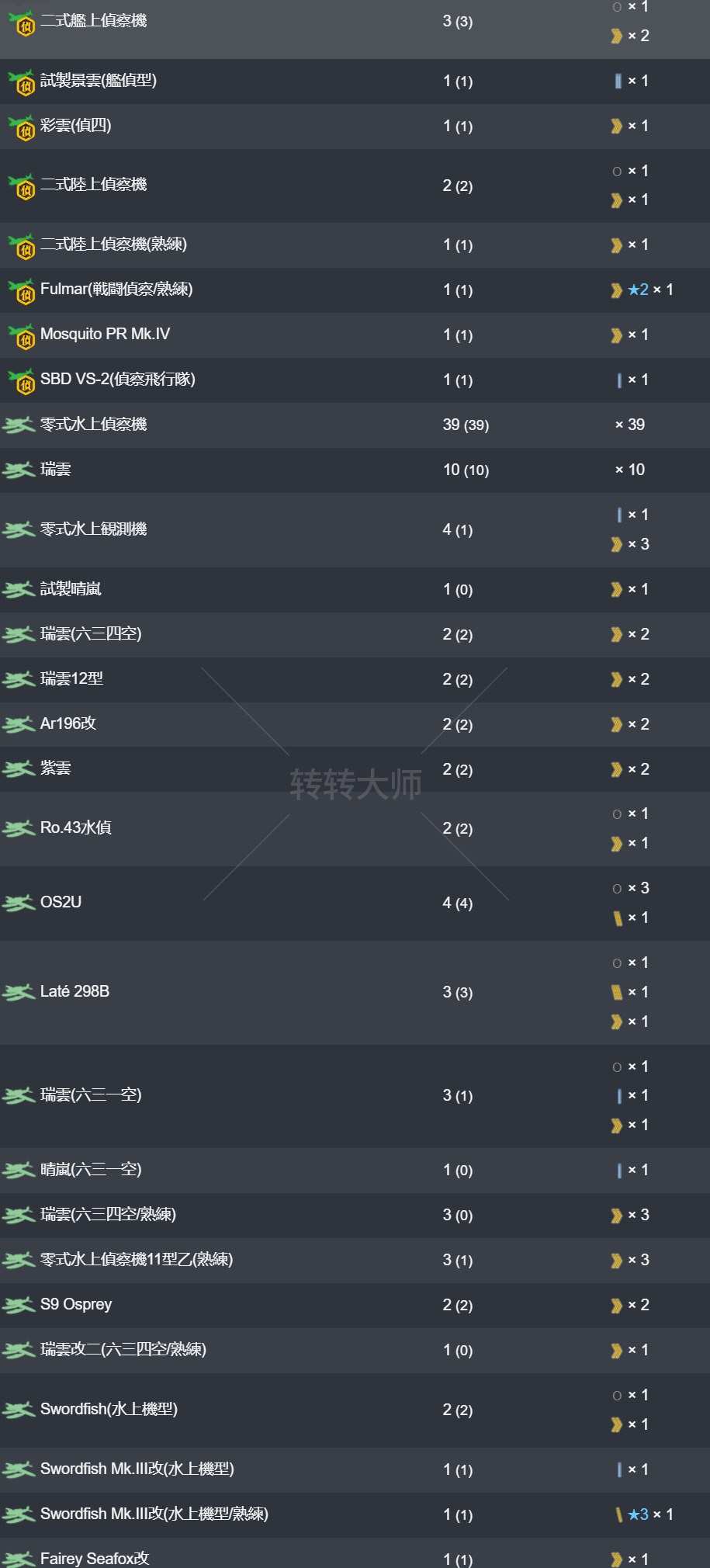Click the 10 (10) count in the 瑞雲 row

point(466,470)
